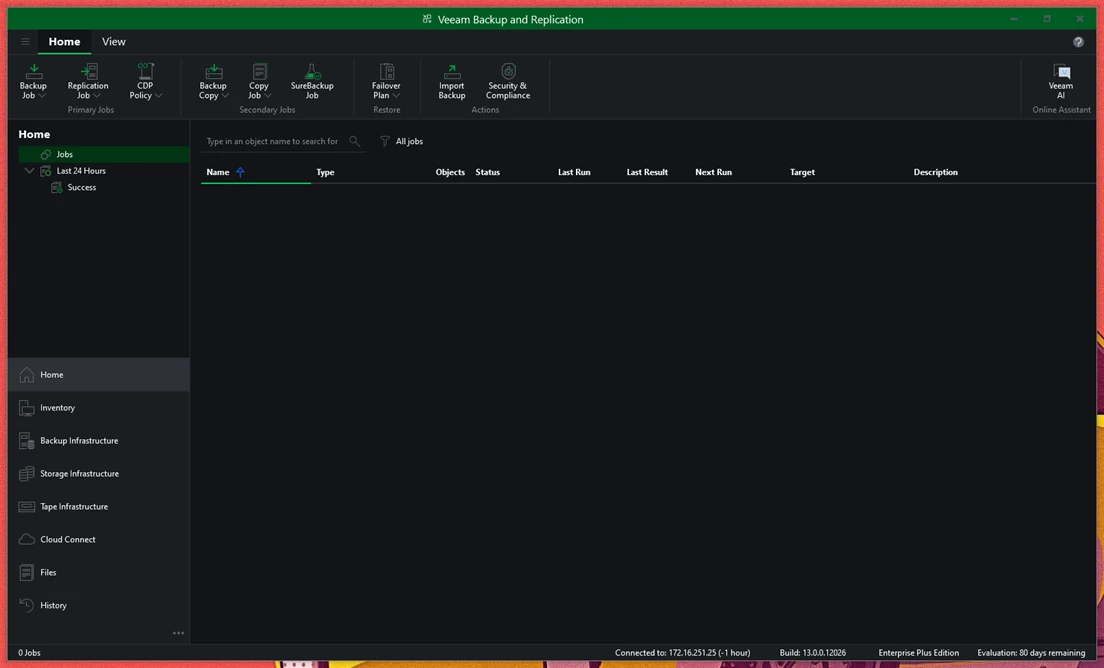This screenshot has width=1104, height=668.
Task: Open Home view in bottom navigation
Action: [x=99, y=374]
